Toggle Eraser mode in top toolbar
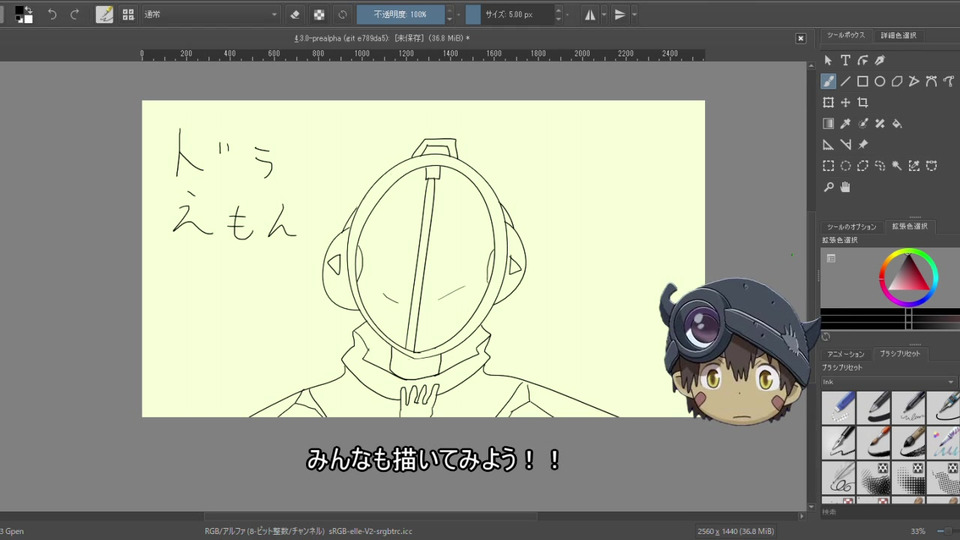 pos(295,14)
